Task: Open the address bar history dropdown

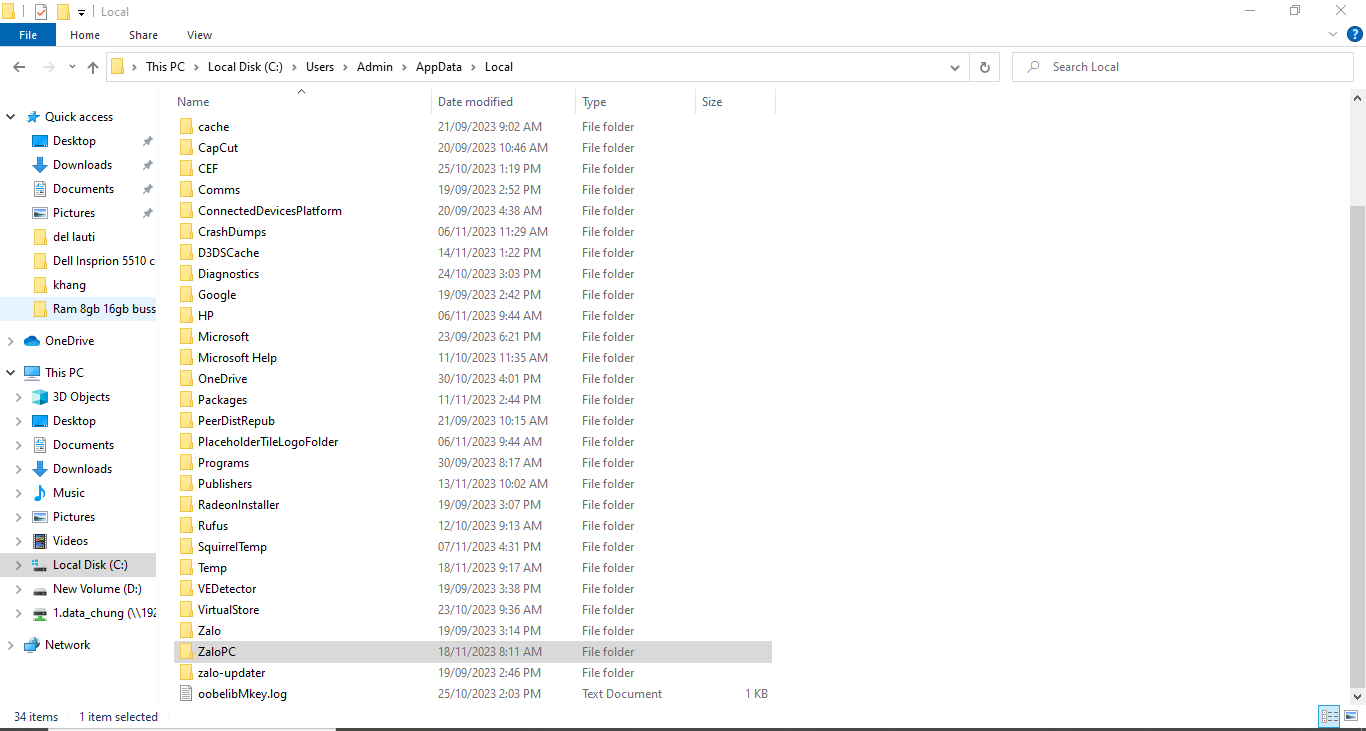Action: coord(955,67)
